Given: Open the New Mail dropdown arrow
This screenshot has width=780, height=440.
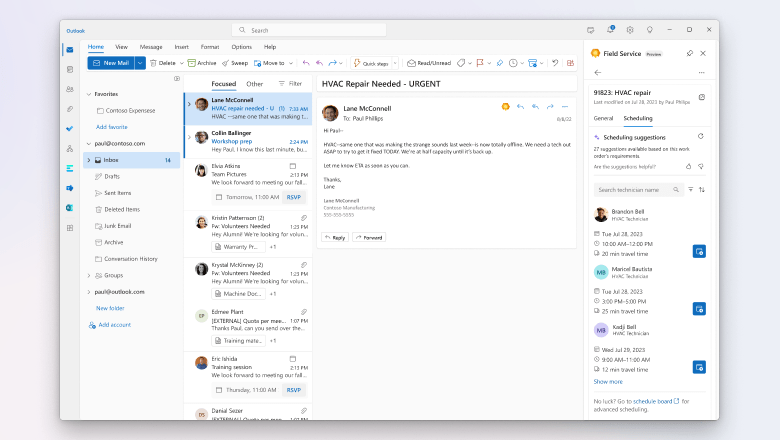Looking at the screenshot, I should 140,63.
